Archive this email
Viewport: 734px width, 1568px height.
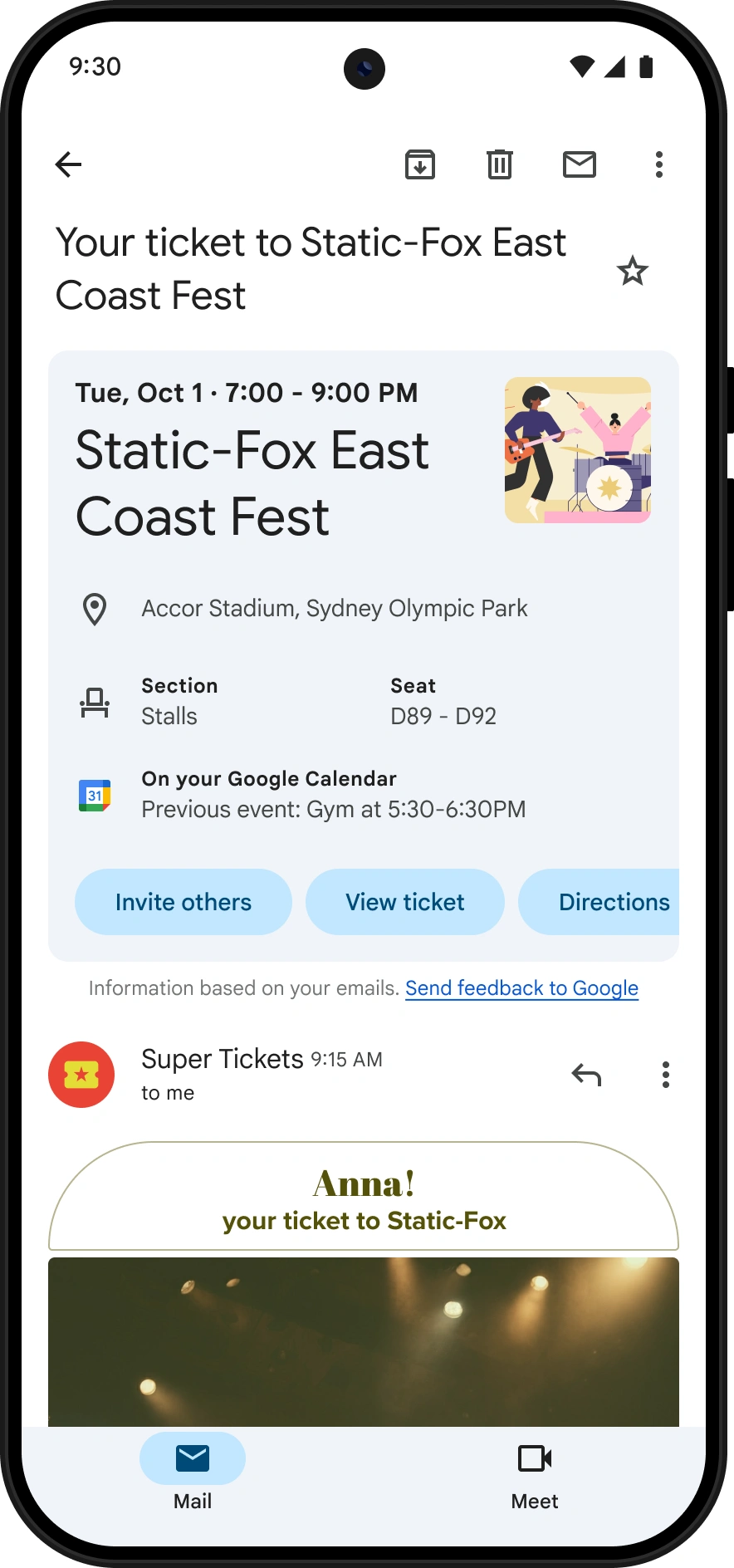[420, 164]
